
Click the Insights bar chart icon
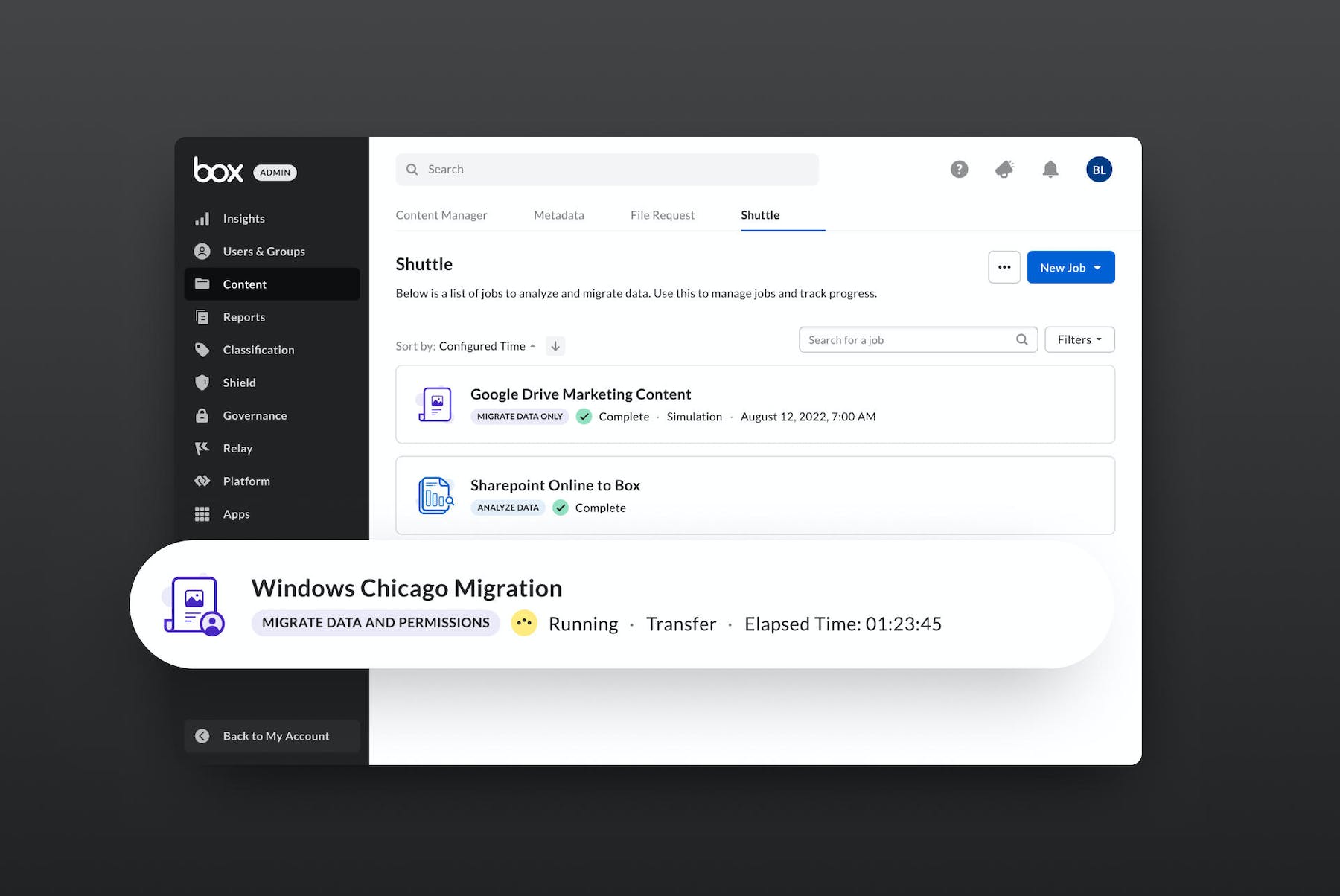tap(202, 219)
